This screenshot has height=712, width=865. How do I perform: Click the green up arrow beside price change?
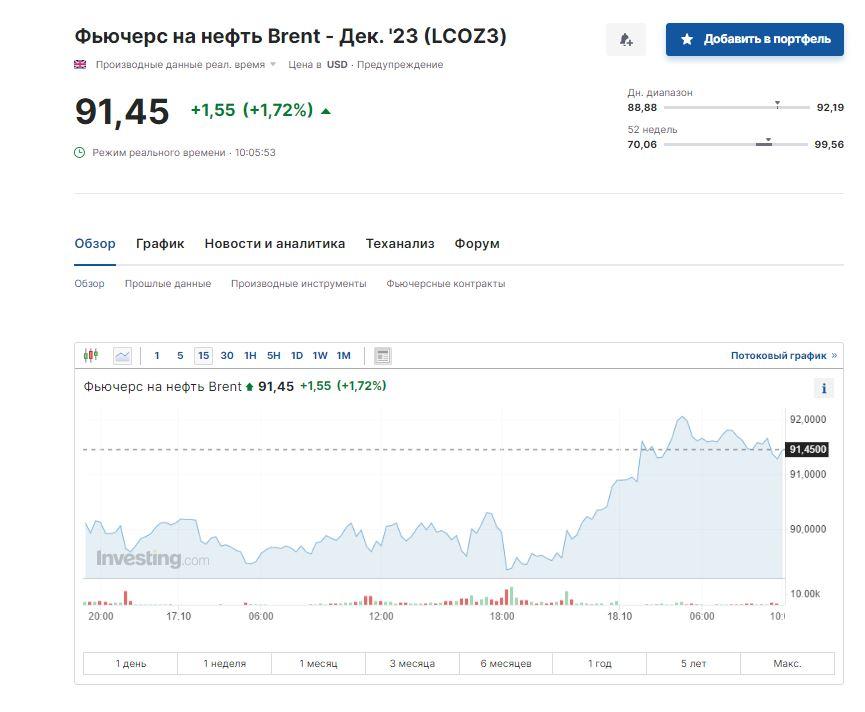point(325,111)
